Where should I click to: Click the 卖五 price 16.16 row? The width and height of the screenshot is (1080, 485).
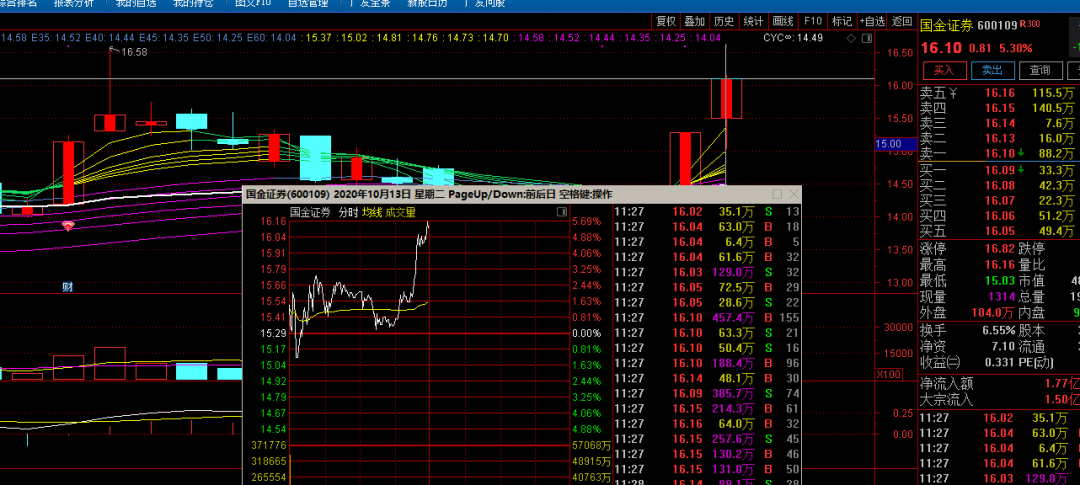[999, 92]
